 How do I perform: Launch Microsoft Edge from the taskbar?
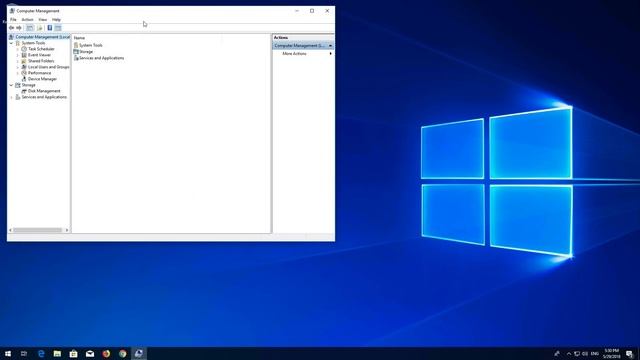[x=41, y=353]
